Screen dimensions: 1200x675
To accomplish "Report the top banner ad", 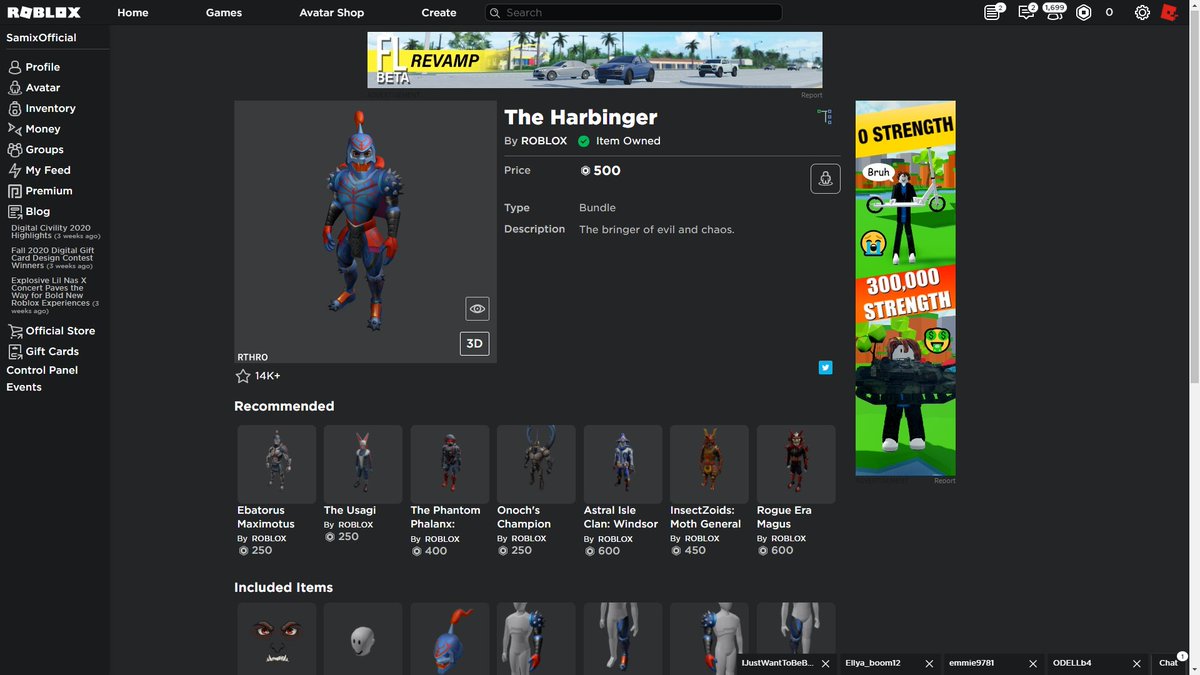I will coord(811,95).
